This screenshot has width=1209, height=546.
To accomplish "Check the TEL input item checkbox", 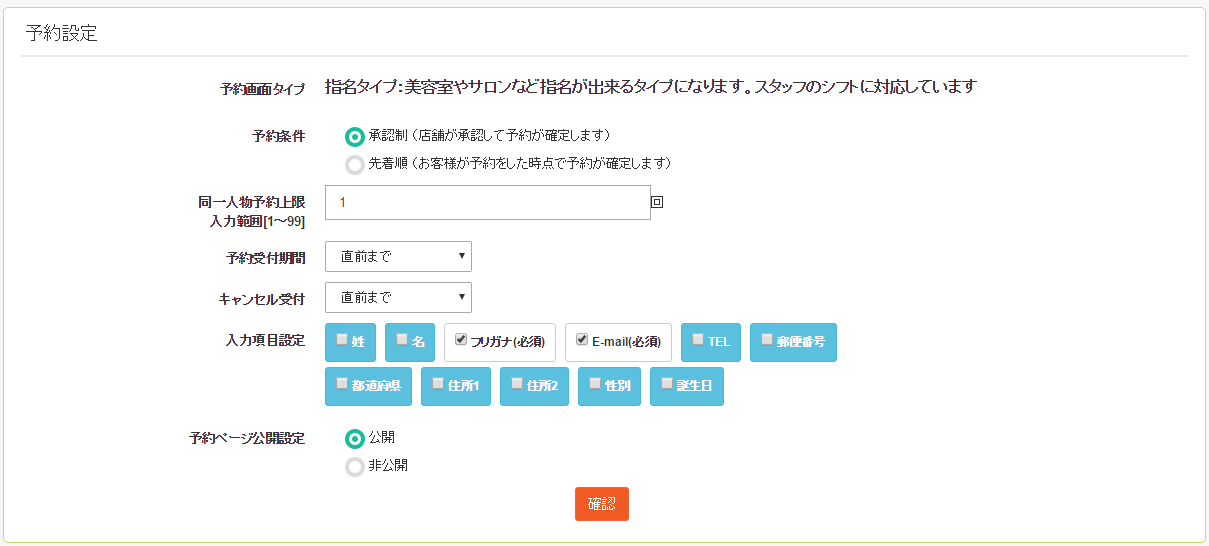I will click(698, 339).
